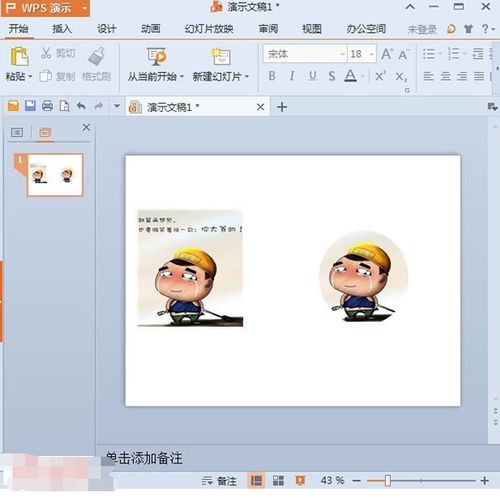Expand the font group dialog launcher

407,90
